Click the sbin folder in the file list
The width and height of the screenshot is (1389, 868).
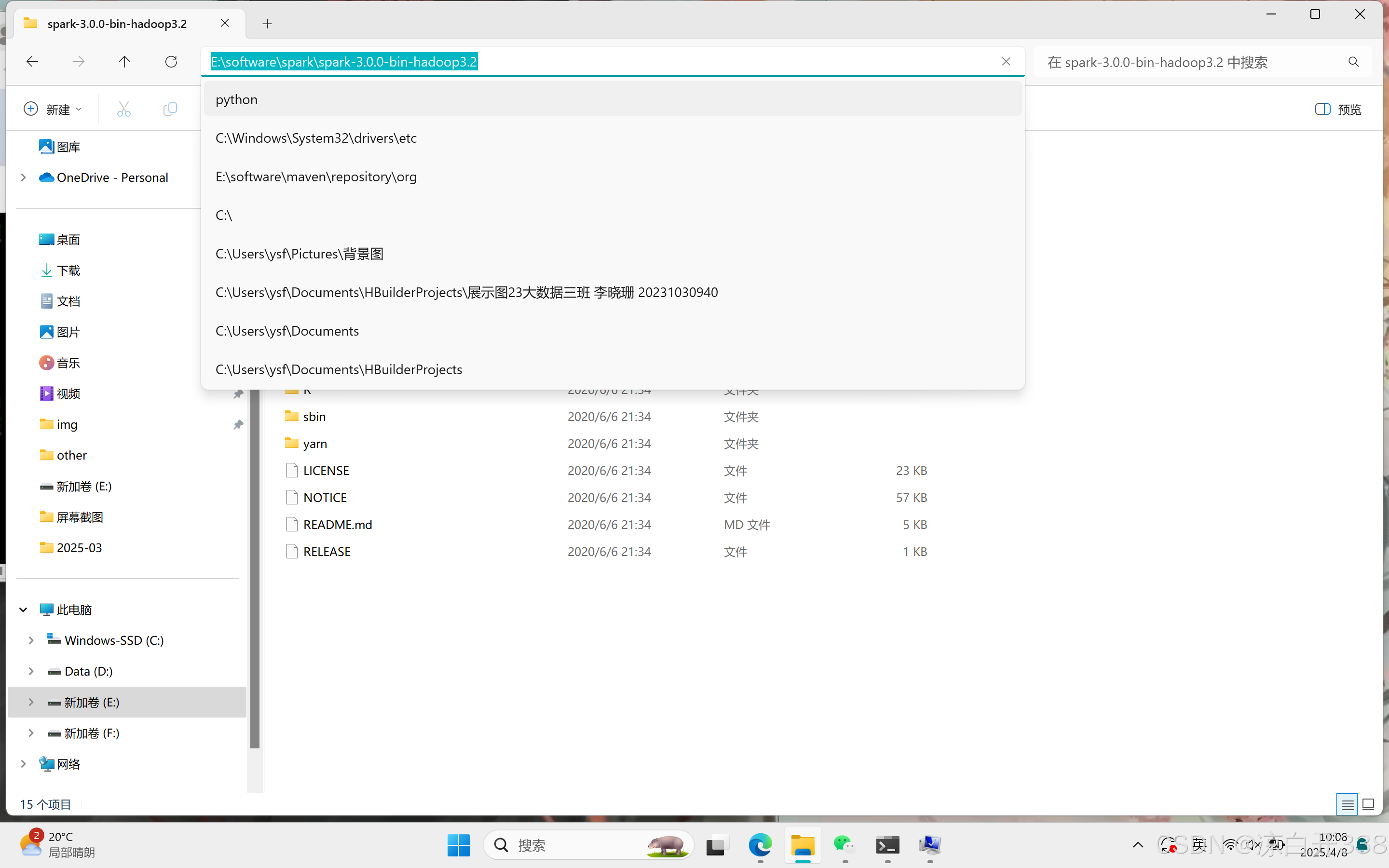click(x=314, y=416)
